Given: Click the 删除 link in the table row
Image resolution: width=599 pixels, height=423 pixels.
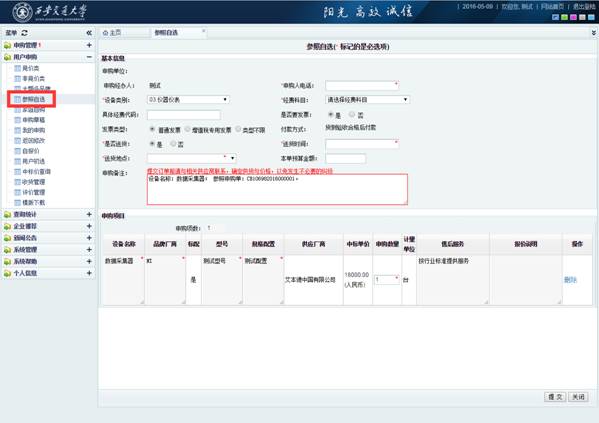Looking at the screenshot, I should tap(570, 280).
